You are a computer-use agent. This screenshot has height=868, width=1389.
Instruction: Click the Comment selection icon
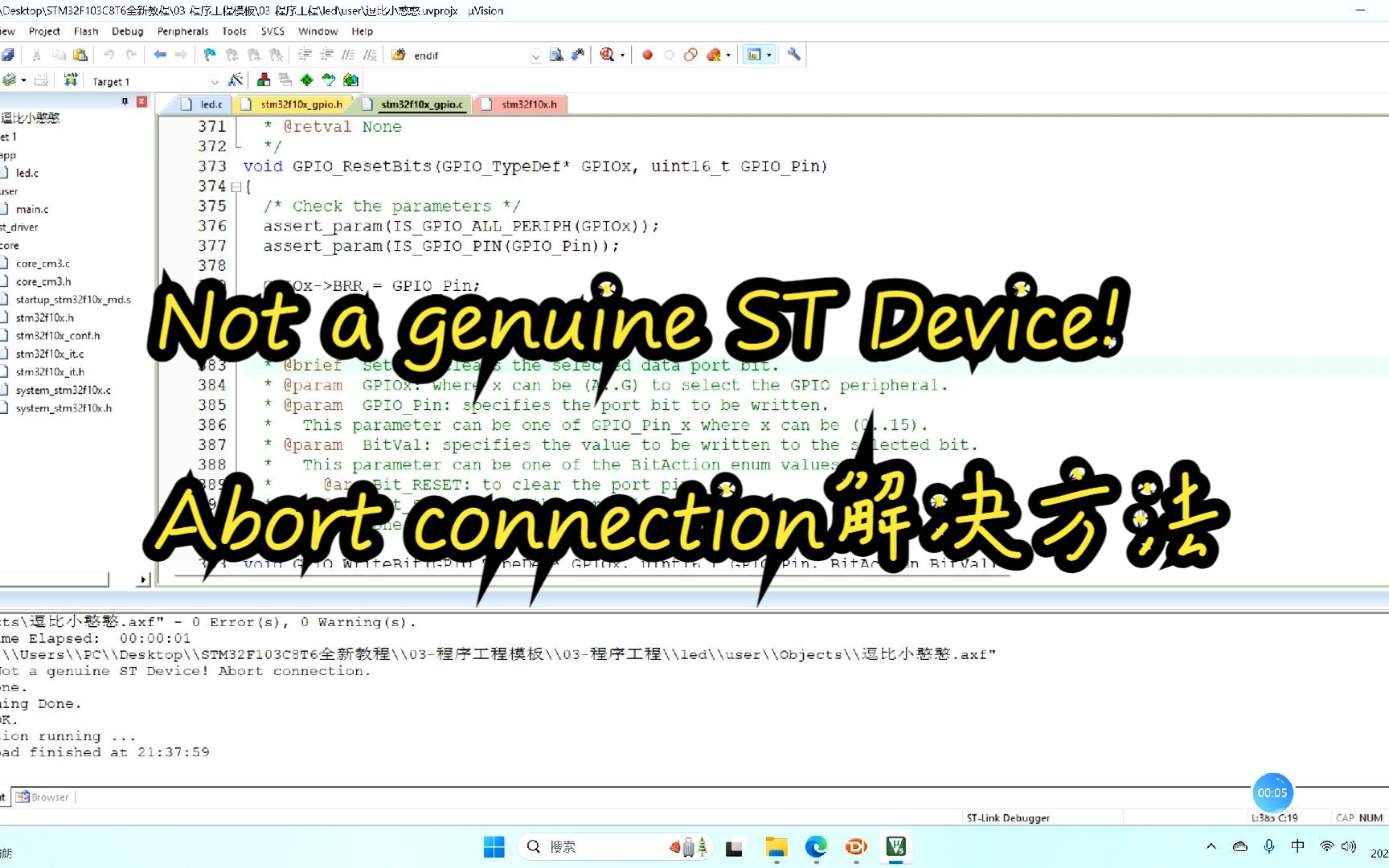348,55
